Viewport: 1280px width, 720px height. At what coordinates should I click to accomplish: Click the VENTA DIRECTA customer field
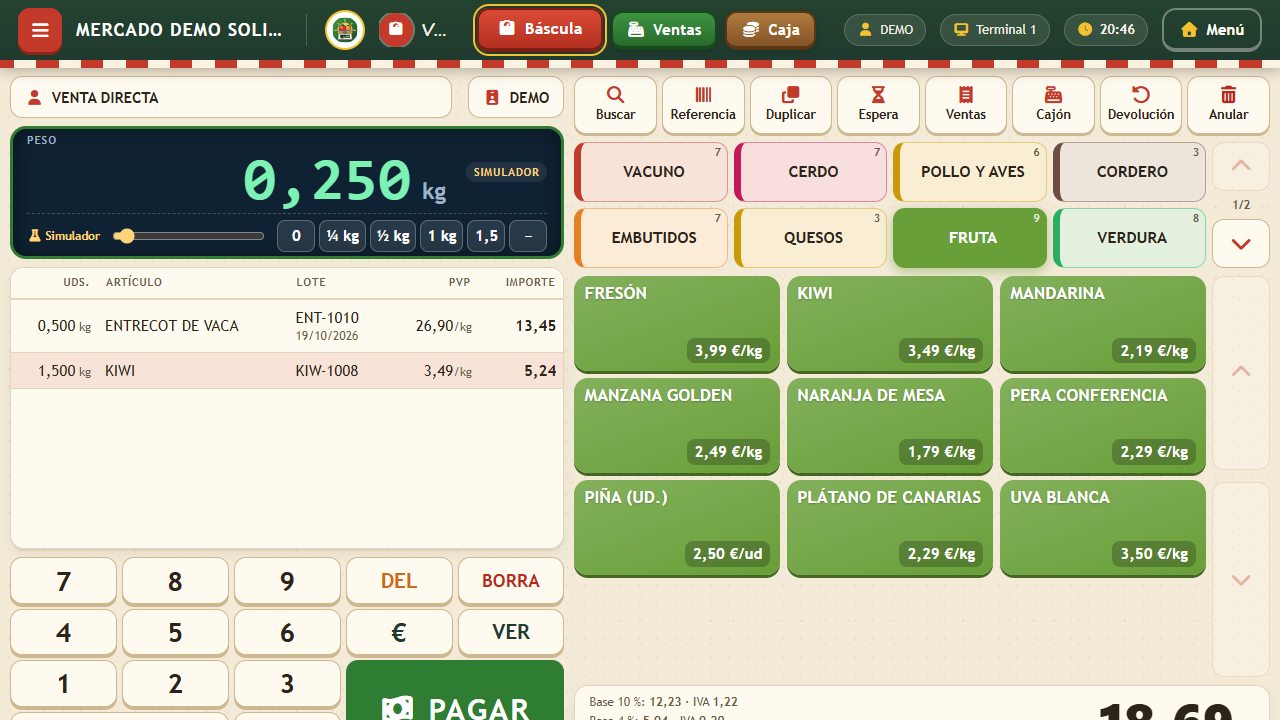(231, 97)
